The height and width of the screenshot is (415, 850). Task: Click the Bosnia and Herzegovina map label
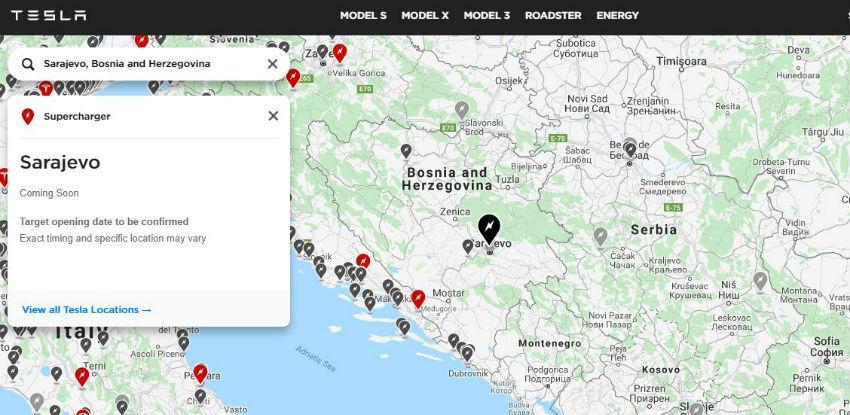tap(447, 179)
